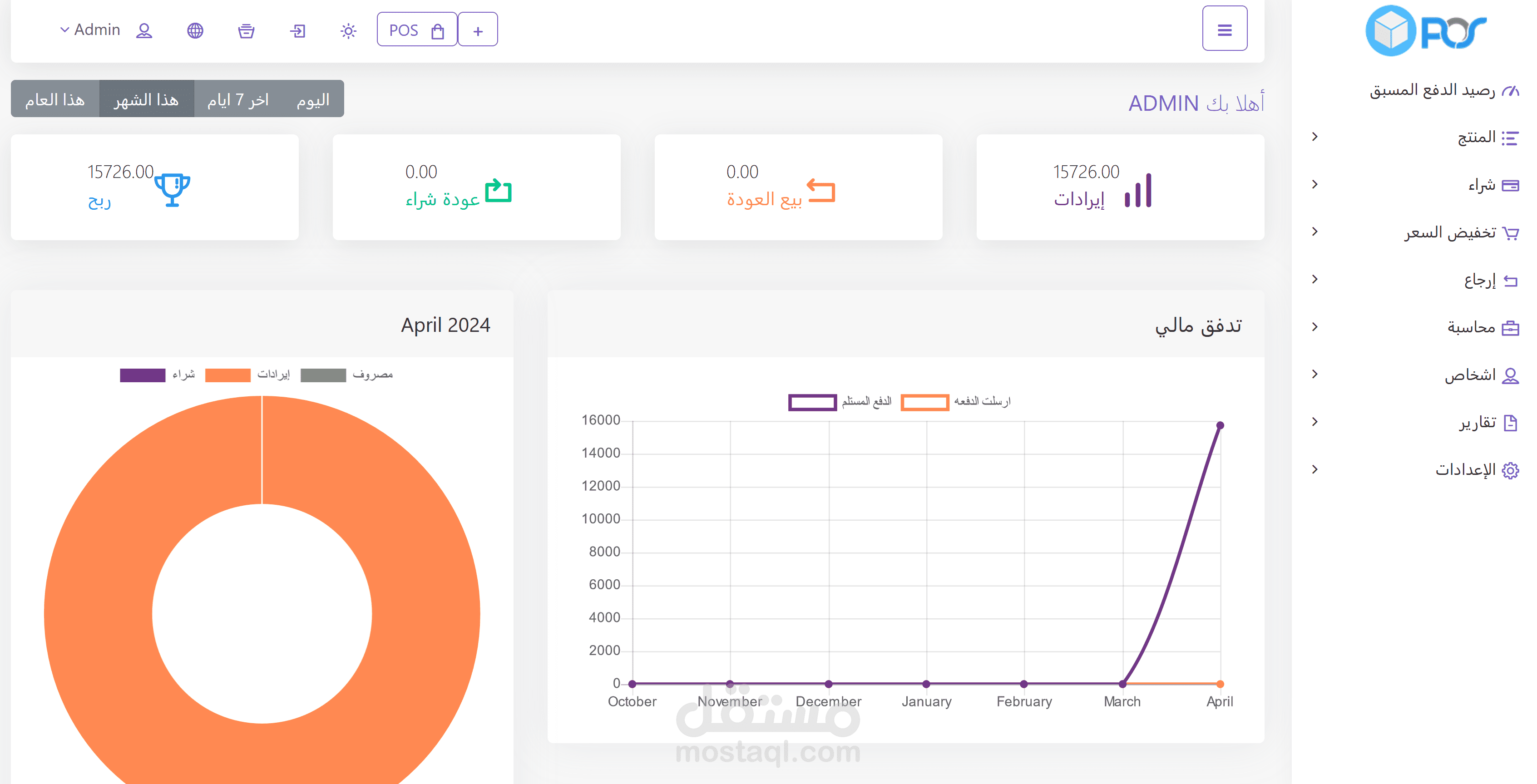Expand the اشخاص sidebar chevron
Viewport: 1537px width, 784px height.
[x=1315, y=374]
